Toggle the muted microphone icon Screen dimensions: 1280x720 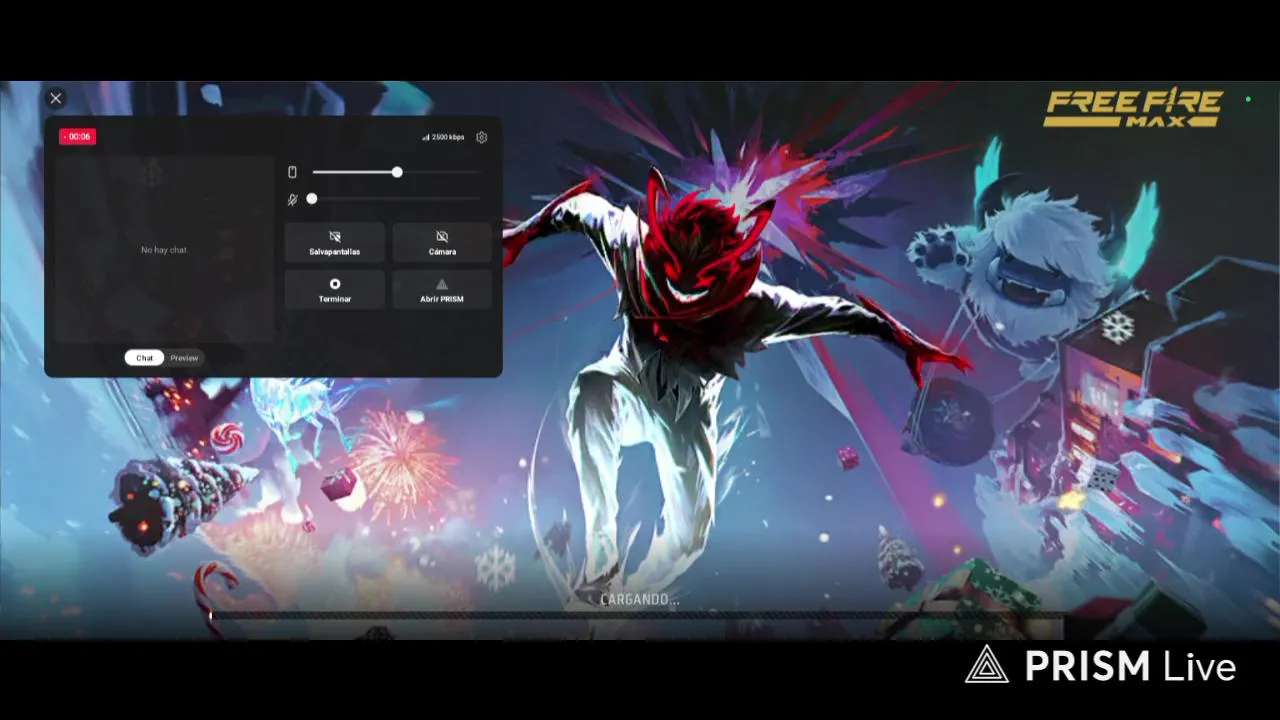point(293,199)
